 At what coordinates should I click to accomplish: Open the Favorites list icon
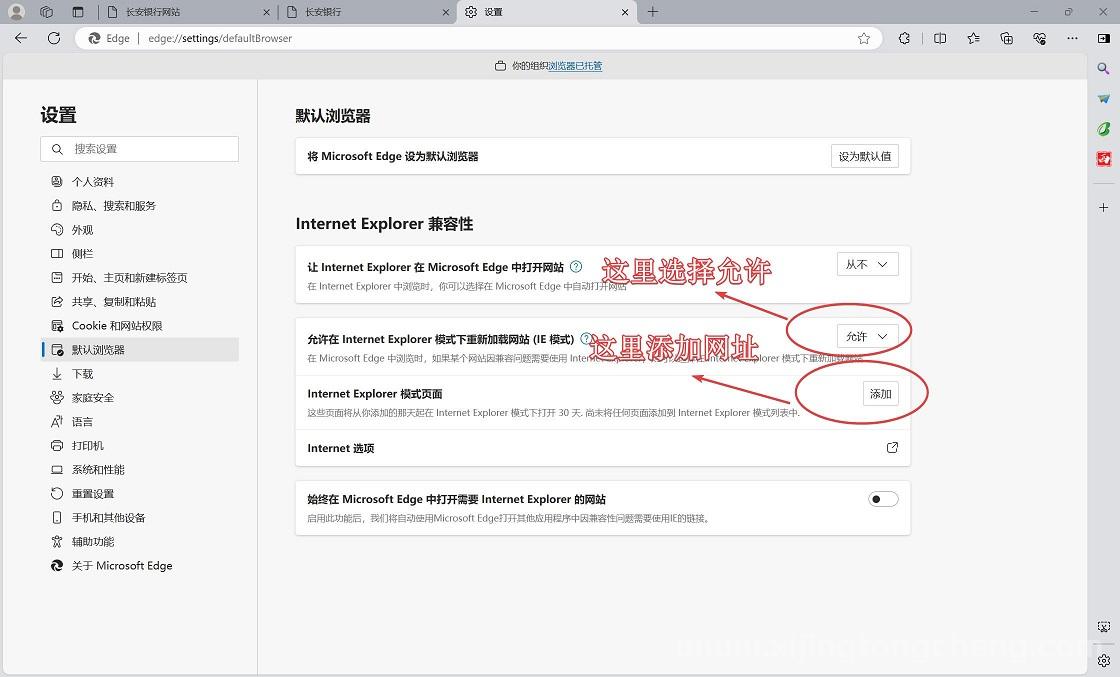tap(973, 39)
